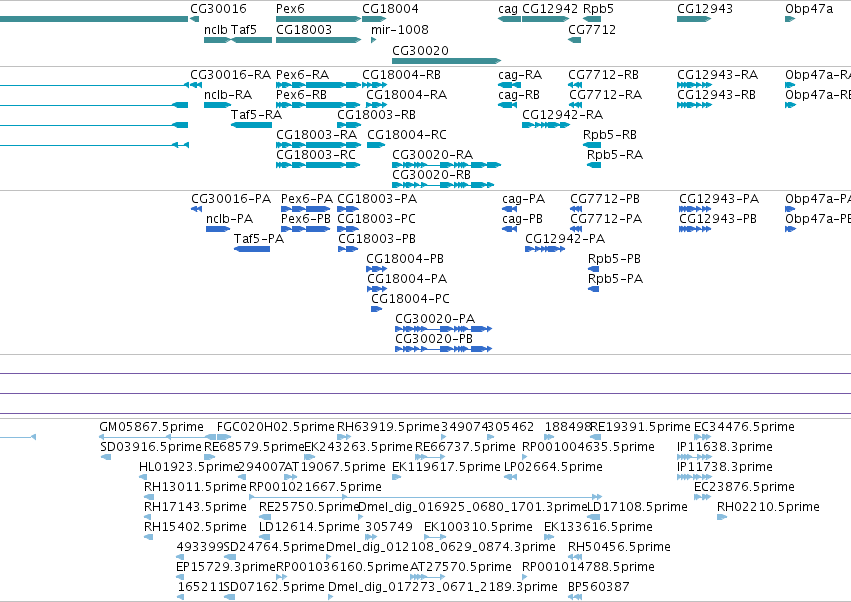
Task: Click EST SD03916.5prime
Action: click(151, 447)
